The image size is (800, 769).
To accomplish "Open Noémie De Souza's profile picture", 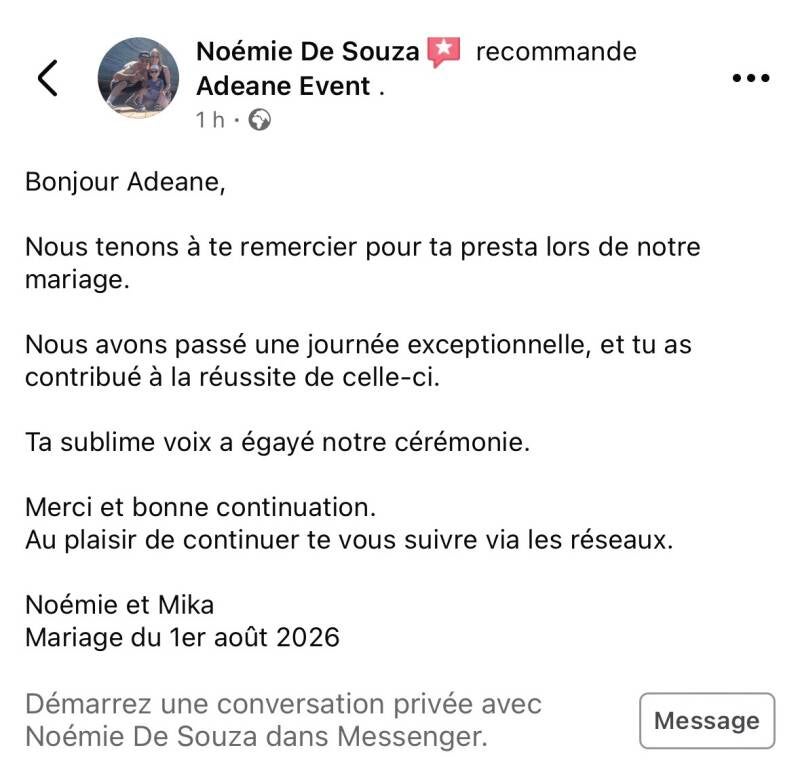I will [x=138, y=78].
